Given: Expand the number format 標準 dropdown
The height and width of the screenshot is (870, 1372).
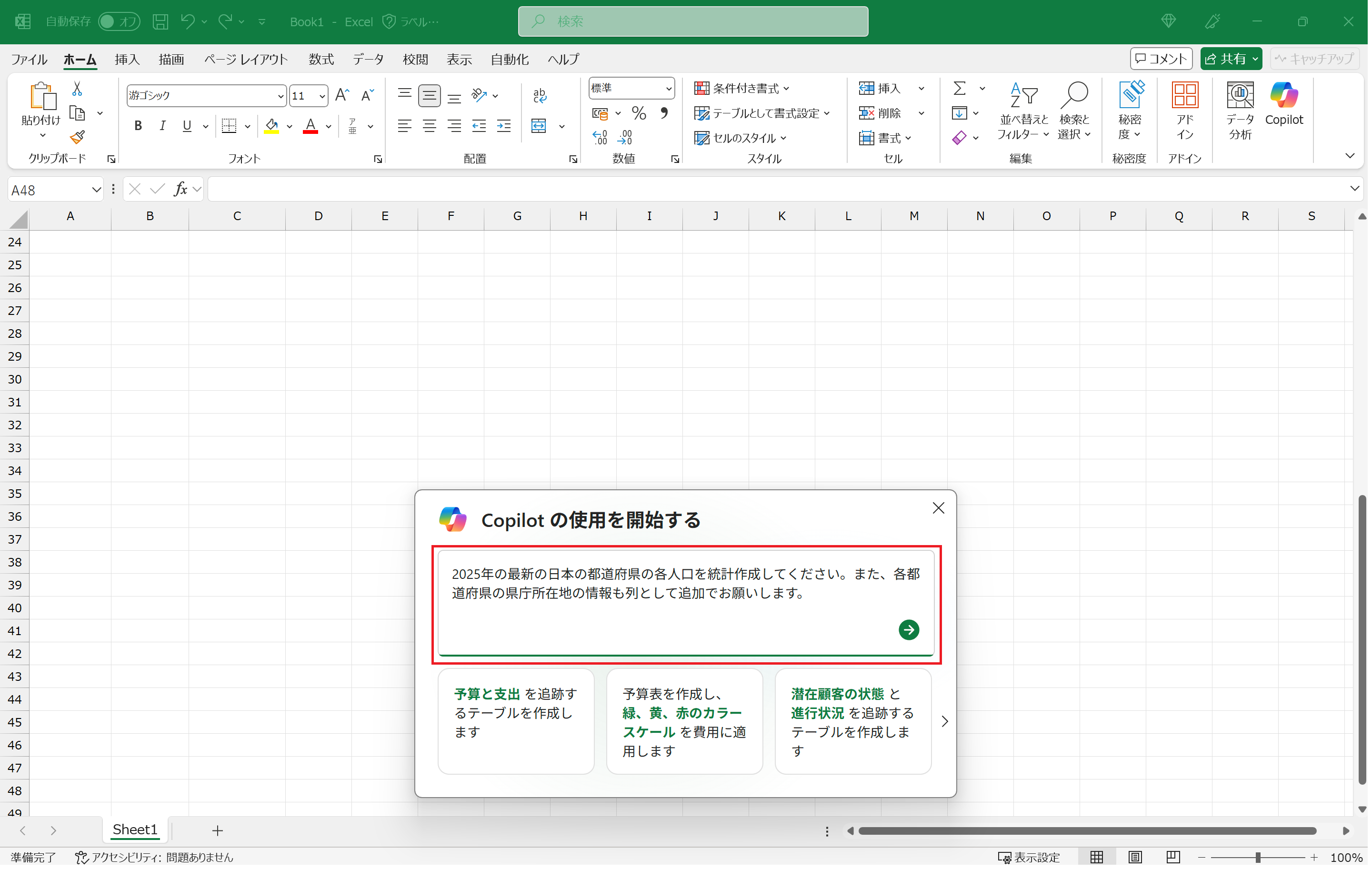Looking at the screenshot, I should pos(670,88).
